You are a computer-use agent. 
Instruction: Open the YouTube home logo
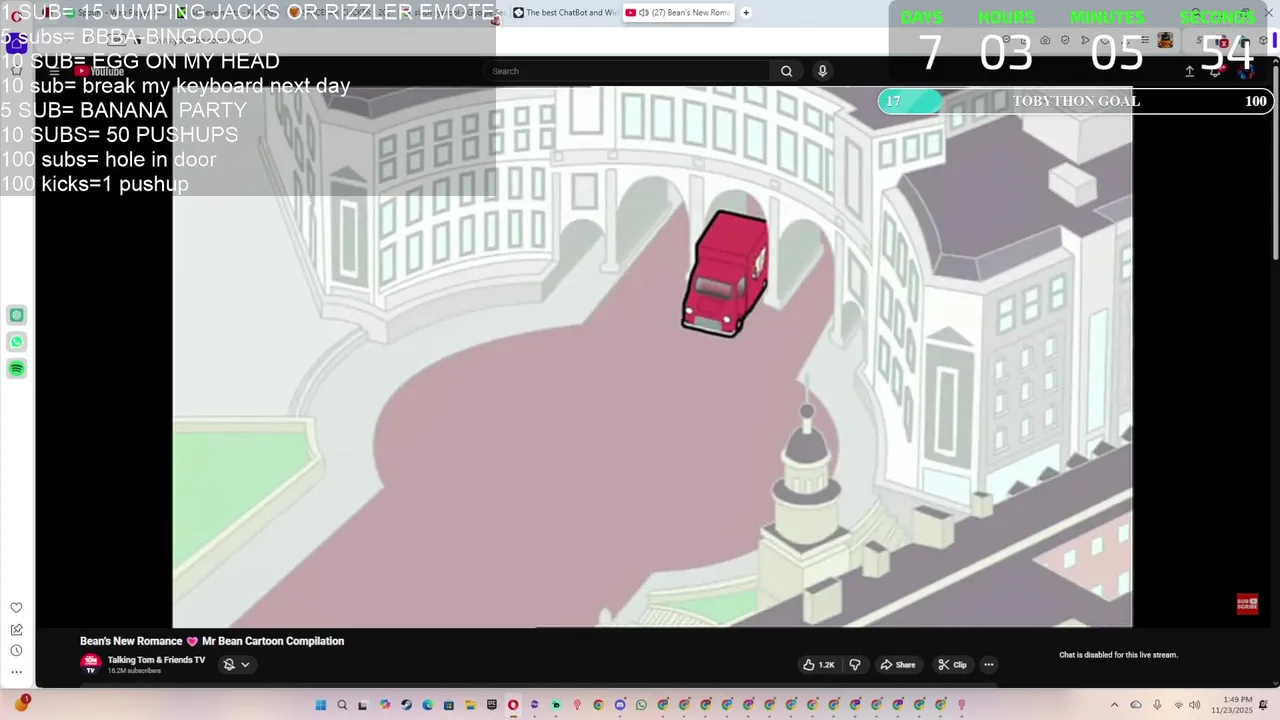point(100,71)
